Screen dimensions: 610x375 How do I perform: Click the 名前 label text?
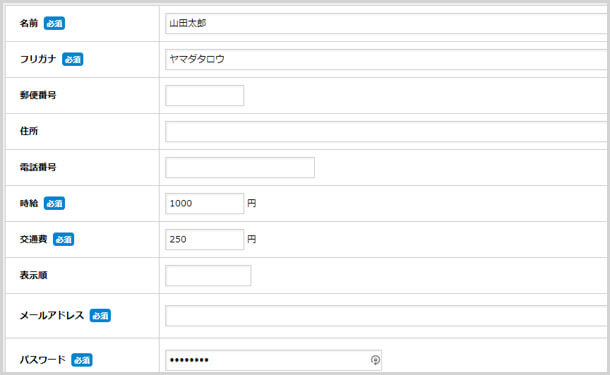(29, 23)
